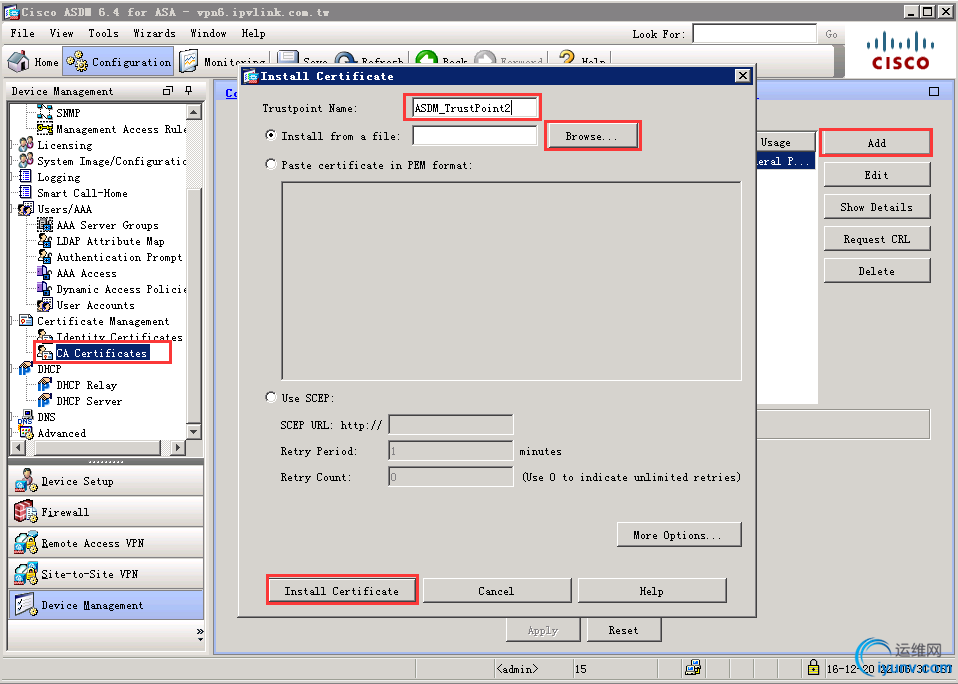Click the More Options... button
The width and height of the screenshot is (958, 684).
(679, 535)
